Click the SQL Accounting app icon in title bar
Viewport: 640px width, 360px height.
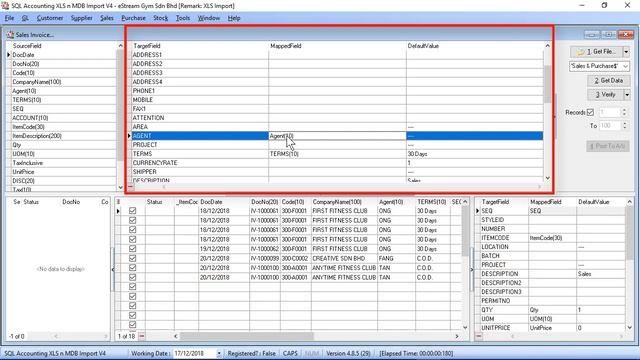[x=5, y=6]
